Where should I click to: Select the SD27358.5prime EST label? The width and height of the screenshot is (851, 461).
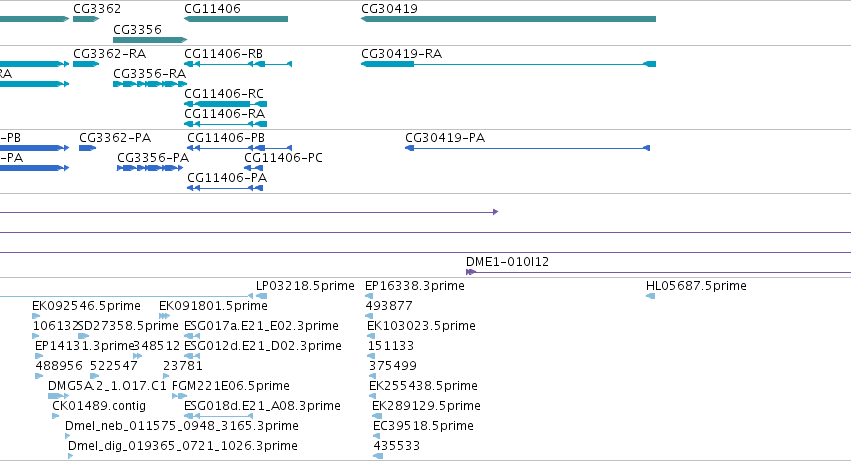click(x=129, y=326)
